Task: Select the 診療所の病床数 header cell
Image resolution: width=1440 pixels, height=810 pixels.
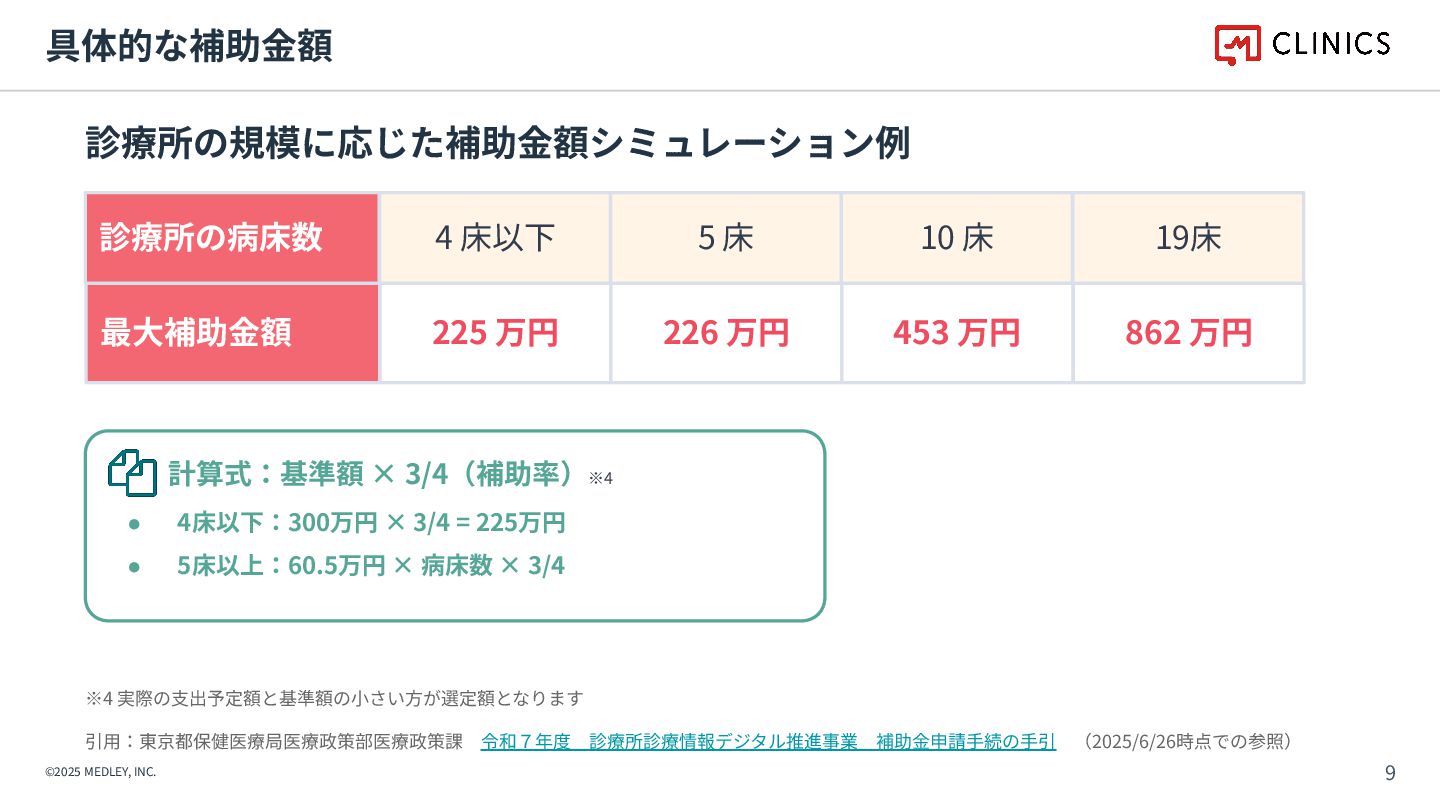Action: coord(232,238)
